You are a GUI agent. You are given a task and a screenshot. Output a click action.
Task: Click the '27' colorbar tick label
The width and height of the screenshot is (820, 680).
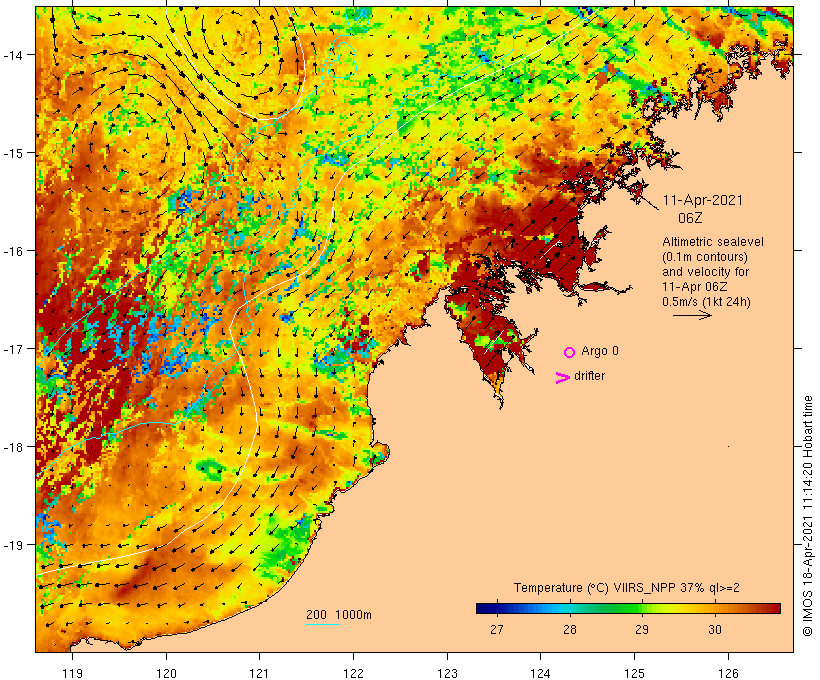coord(497,629)
